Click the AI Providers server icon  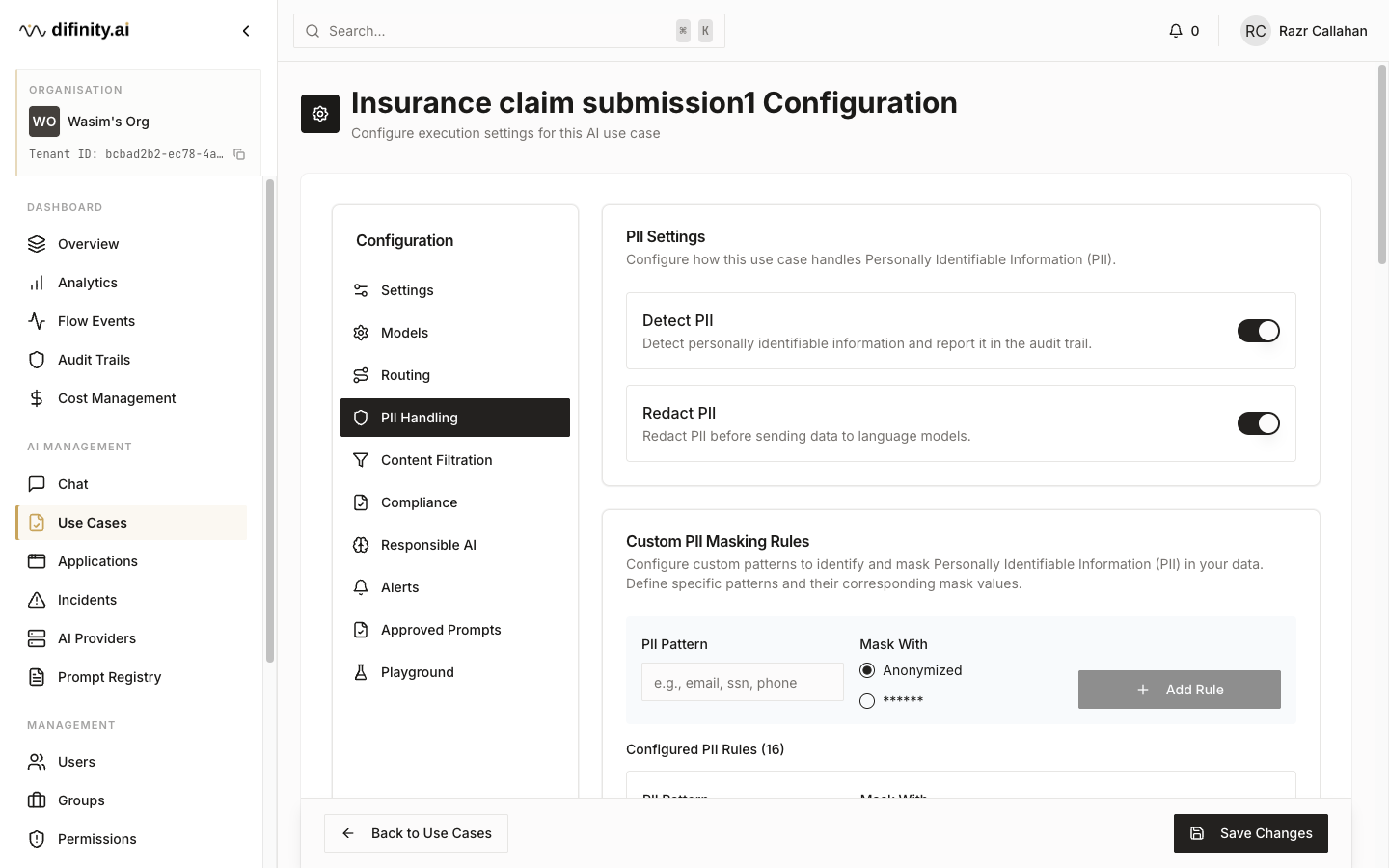37,638
